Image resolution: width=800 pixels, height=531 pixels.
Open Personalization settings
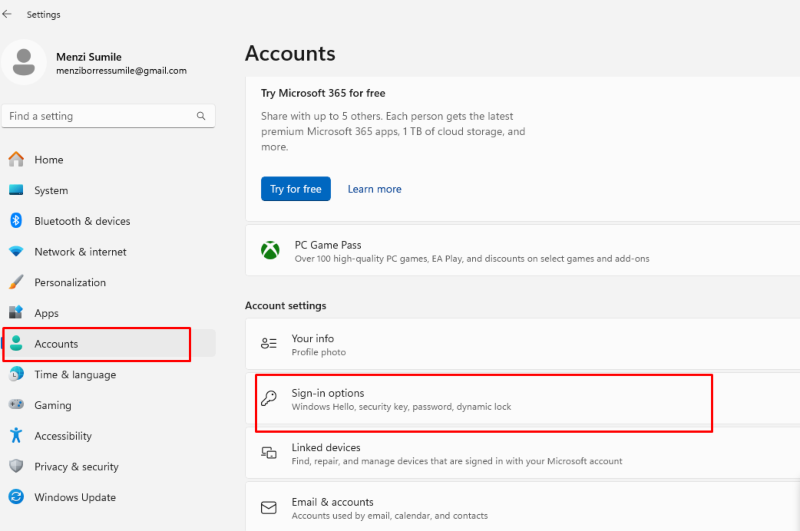click(109, 282)
